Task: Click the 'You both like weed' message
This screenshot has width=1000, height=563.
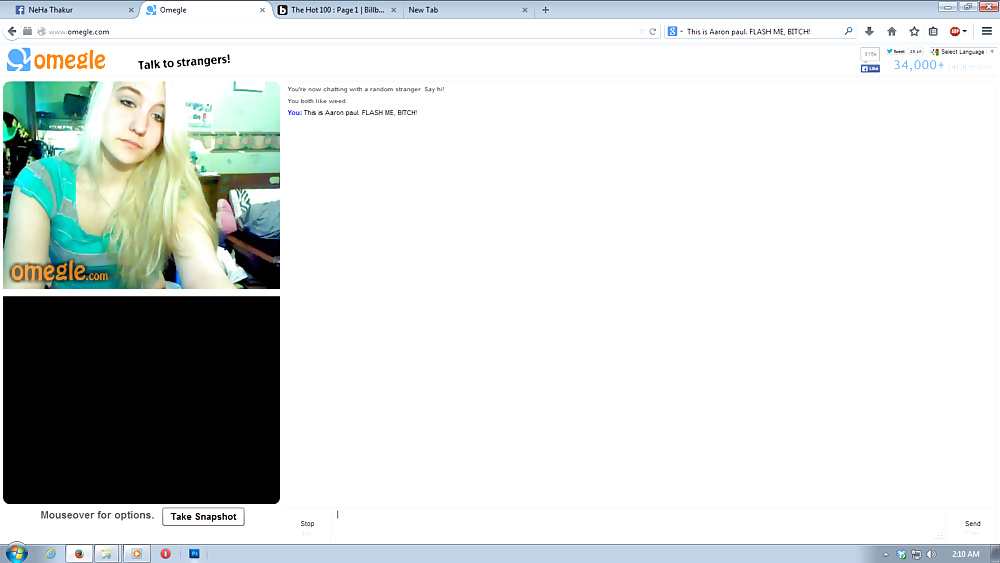Action: click(x=316, y=101)
